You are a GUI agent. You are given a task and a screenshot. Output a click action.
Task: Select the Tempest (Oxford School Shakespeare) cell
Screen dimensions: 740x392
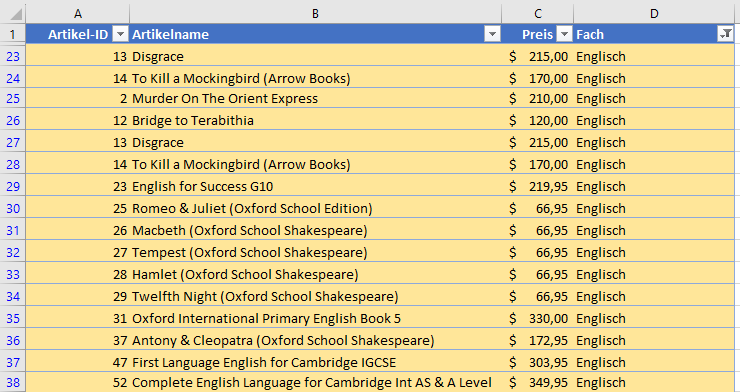[315, 252]
